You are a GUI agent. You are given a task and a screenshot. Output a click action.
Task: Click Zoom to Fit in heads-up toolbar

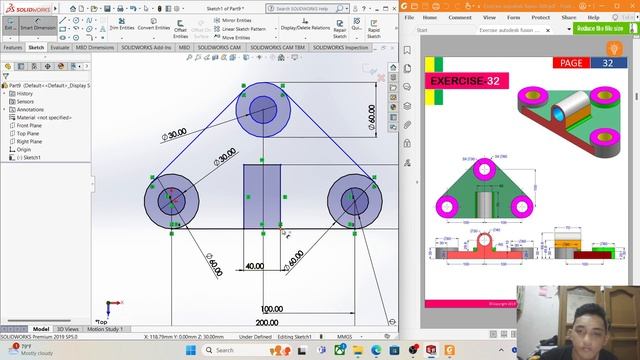tap(189, 58)
